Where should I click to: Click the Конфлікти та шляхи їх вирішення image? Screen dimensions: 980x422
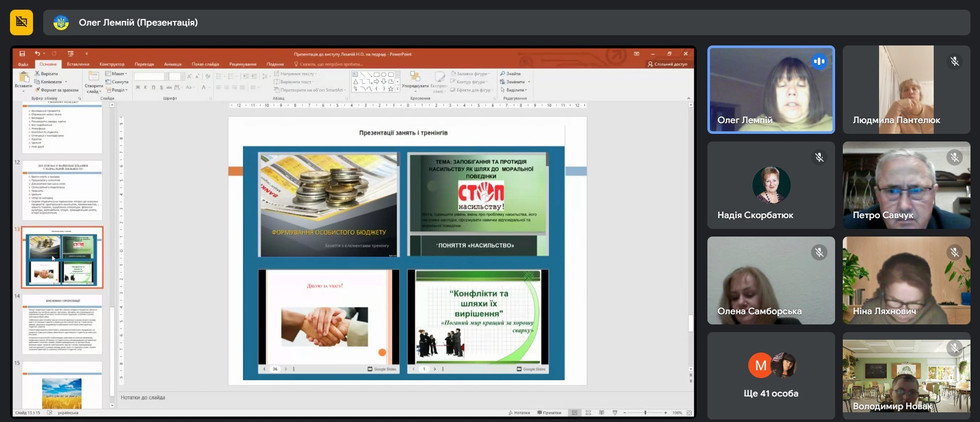[x=478, y=322]
